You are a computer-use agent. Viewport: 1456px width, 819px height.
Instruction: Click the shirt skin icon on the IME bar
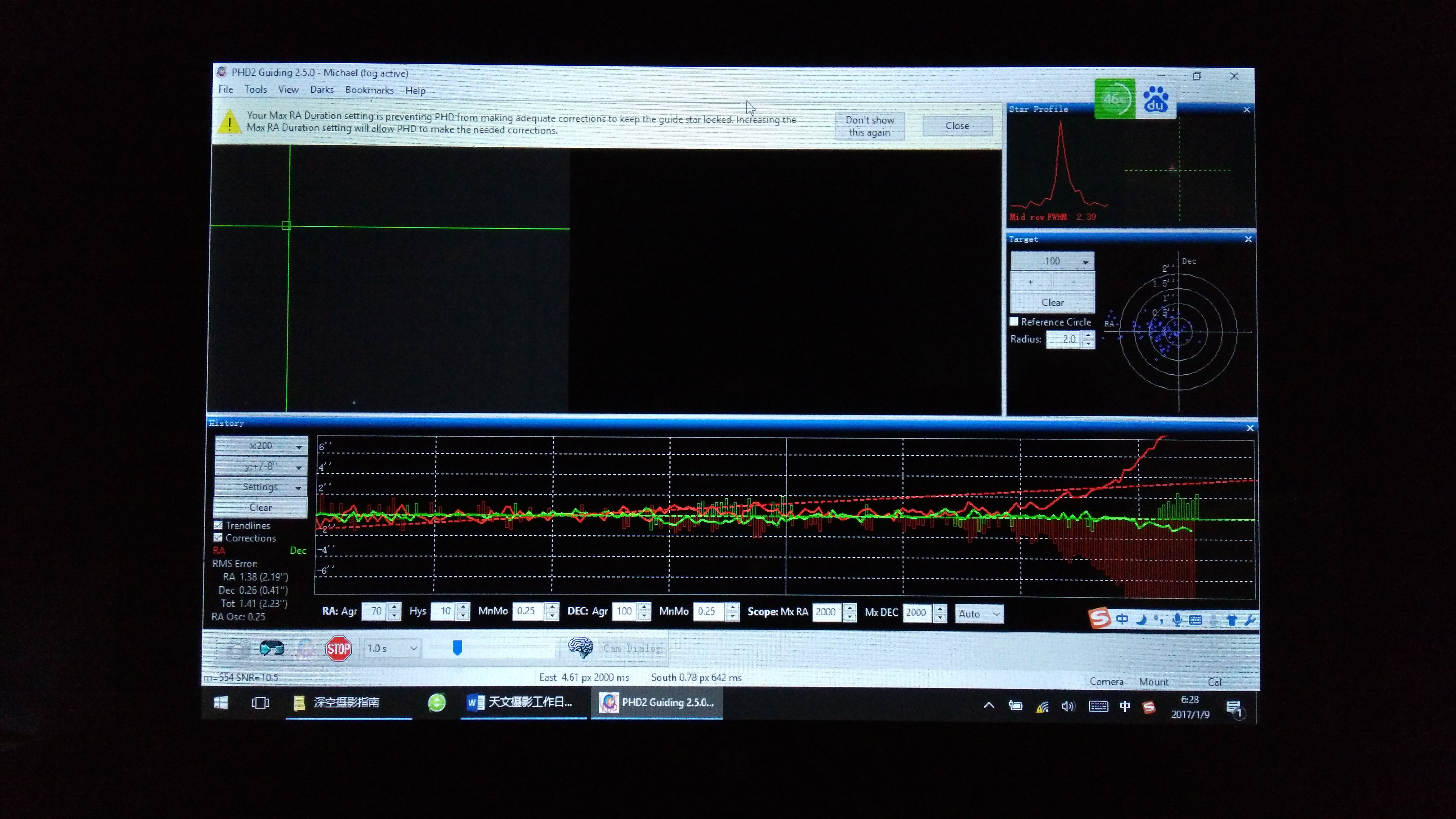tap(1232, 621)
